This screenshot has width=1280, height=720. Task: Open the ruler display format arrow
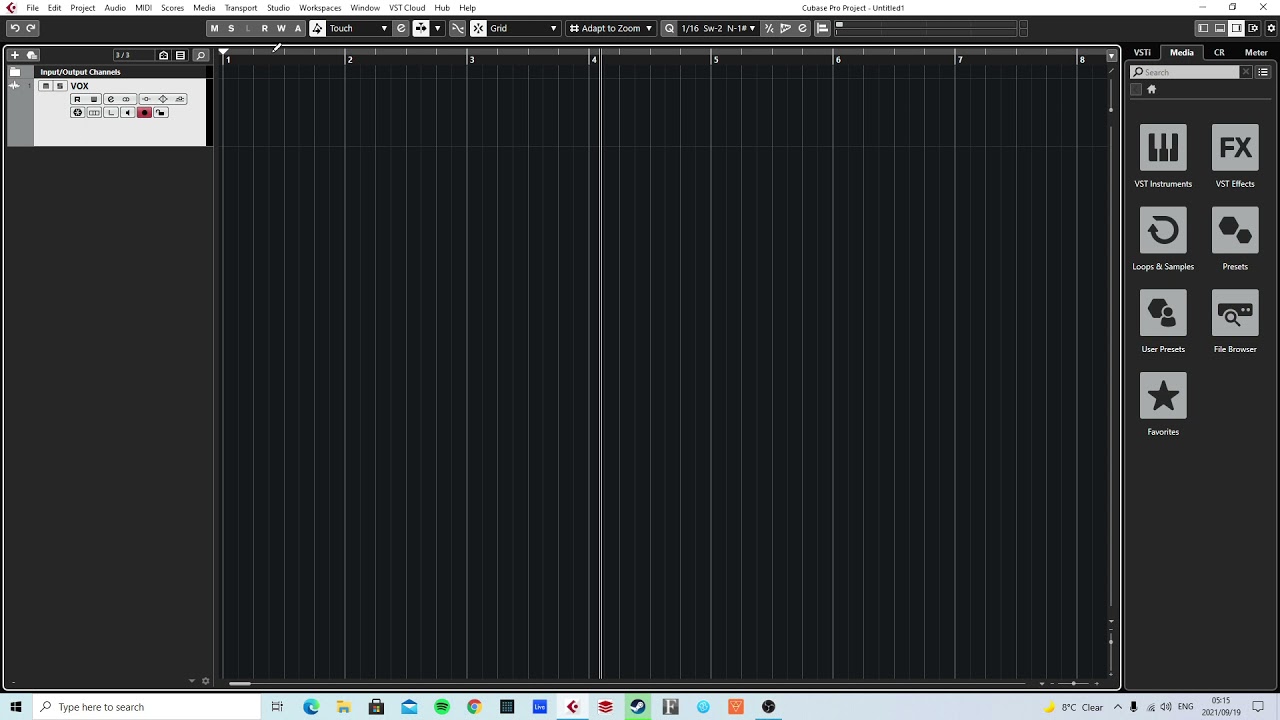[1111, 57]
